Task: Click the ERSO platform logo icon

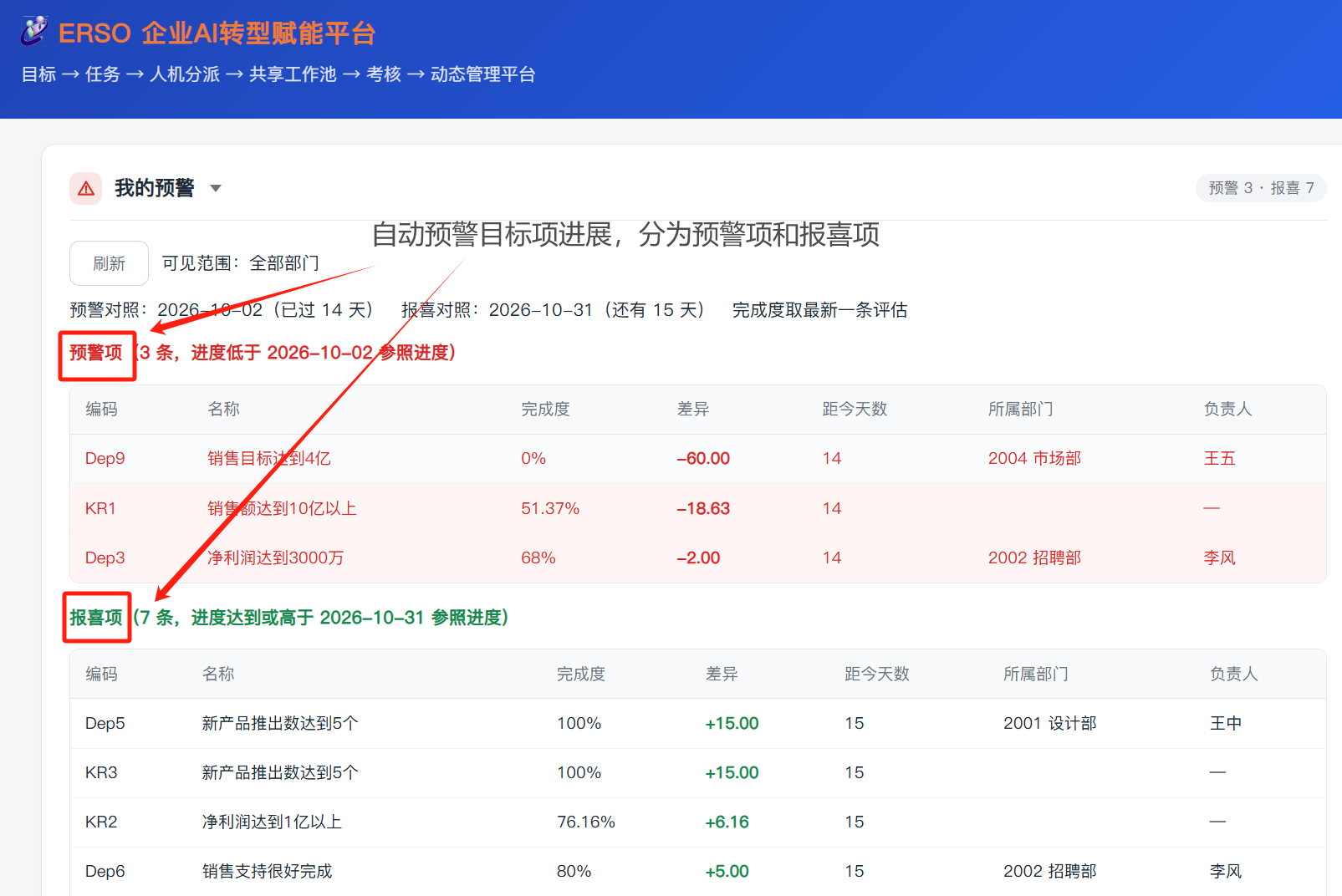Action: (x=34, y=31)
